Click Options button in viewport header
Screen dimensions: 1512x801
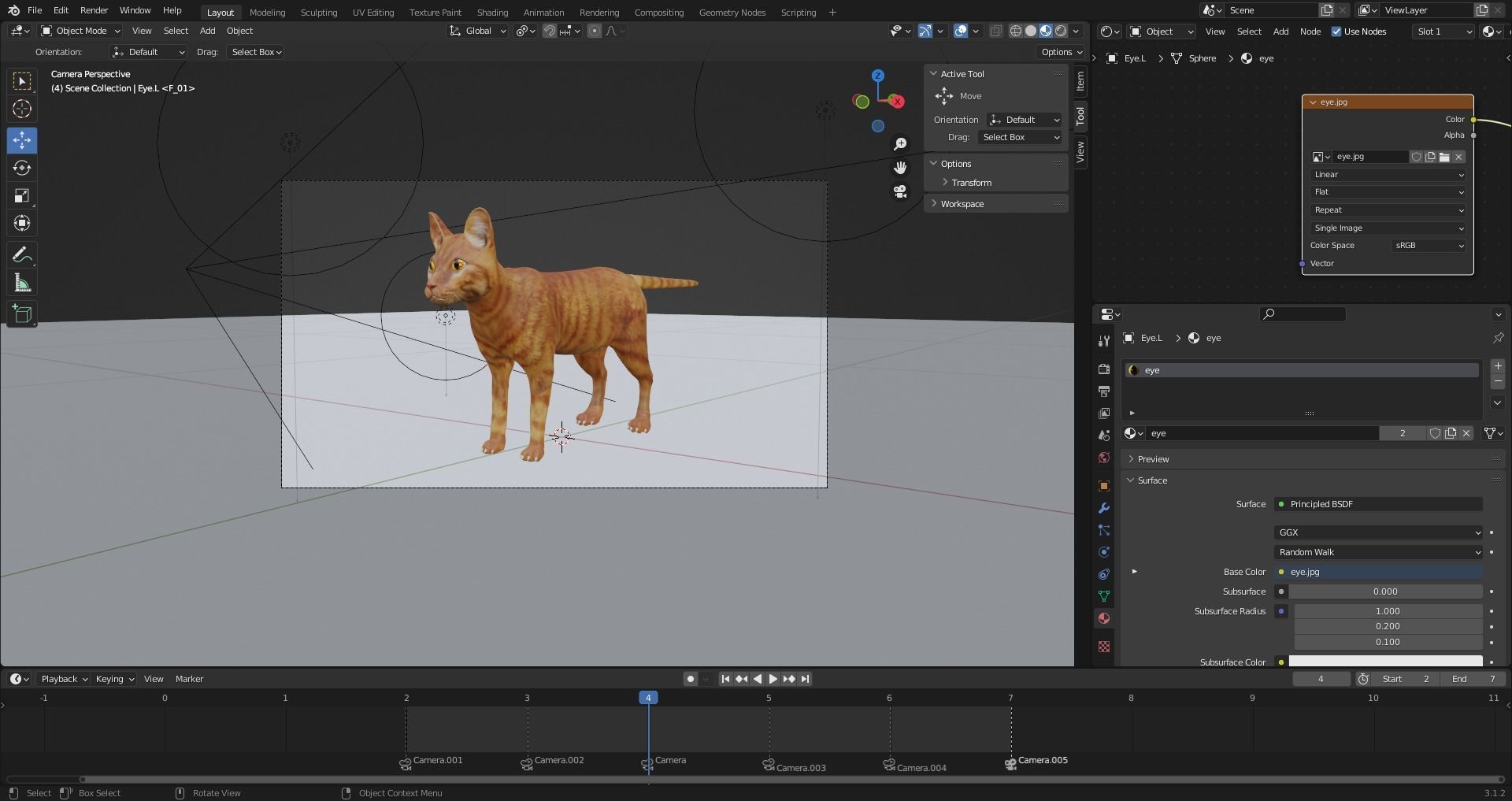[1061, 52]
